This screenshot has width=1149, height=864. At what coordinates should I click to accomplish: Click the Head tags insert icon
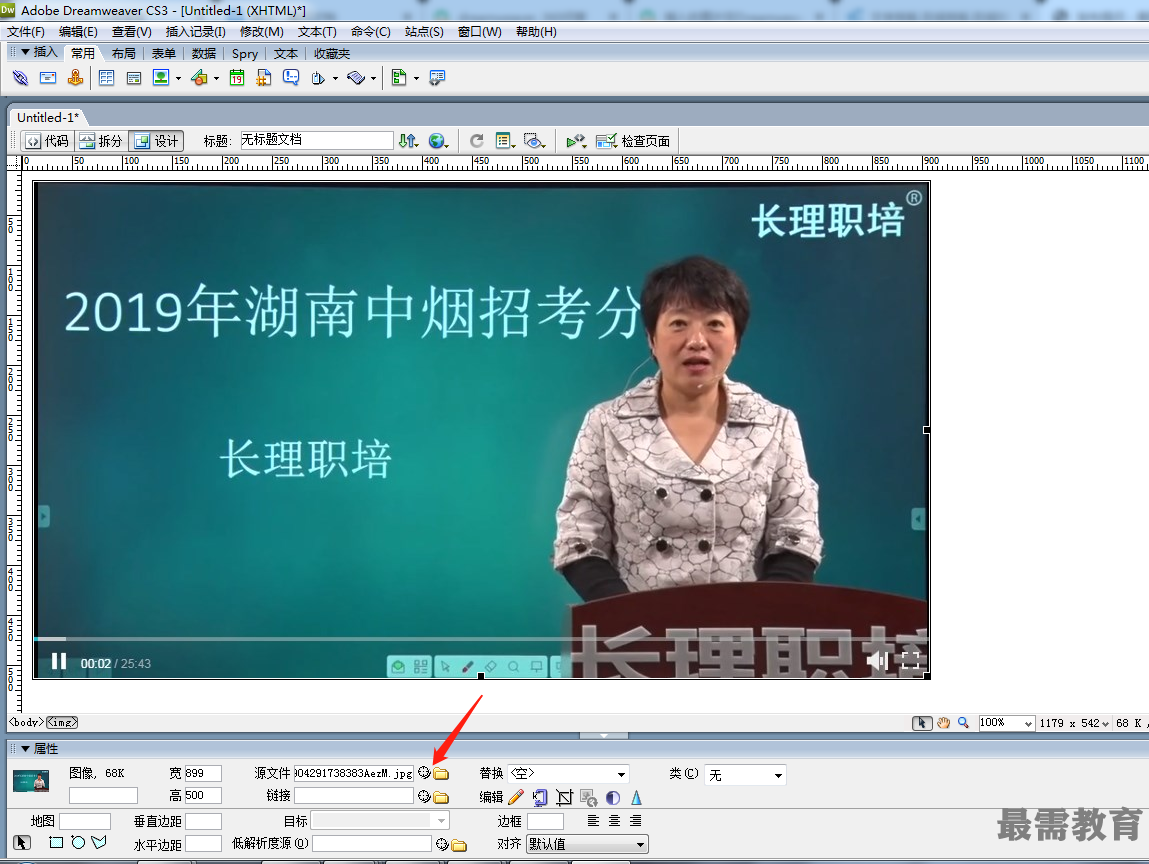(x=318, y=78)
